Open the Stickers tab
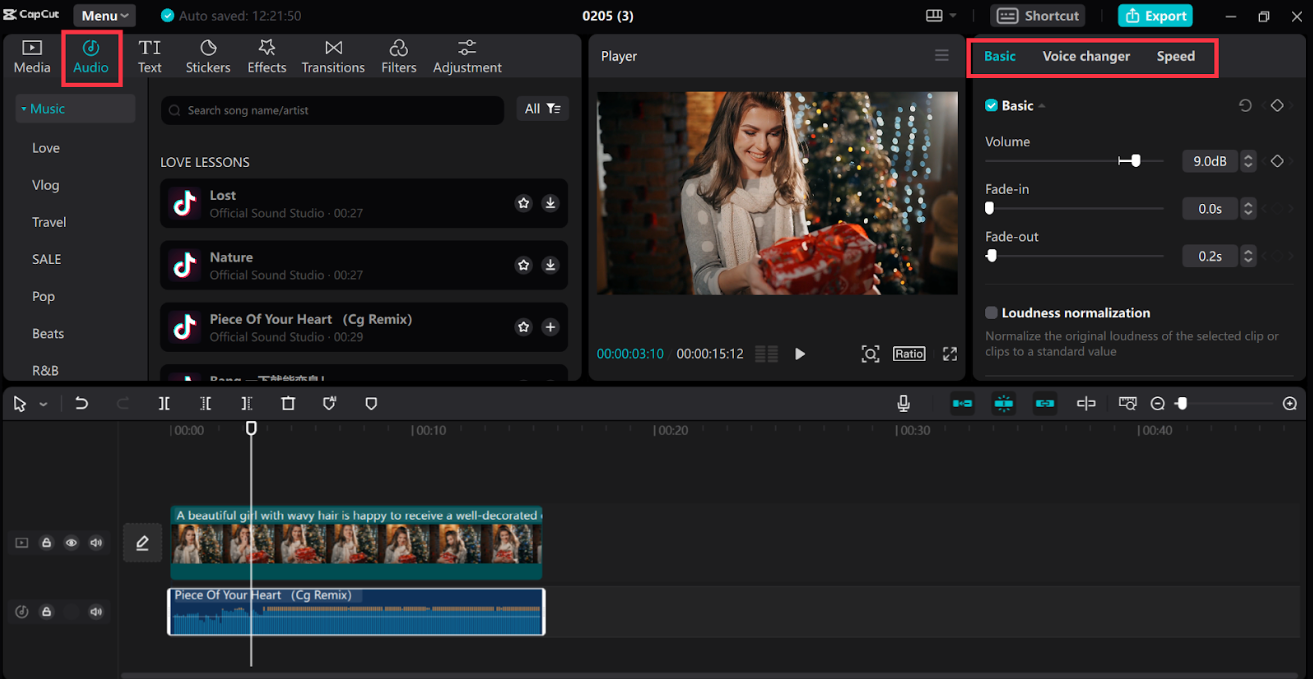The height and width of the screenshot is (679, 1313). tap(208, 57)
